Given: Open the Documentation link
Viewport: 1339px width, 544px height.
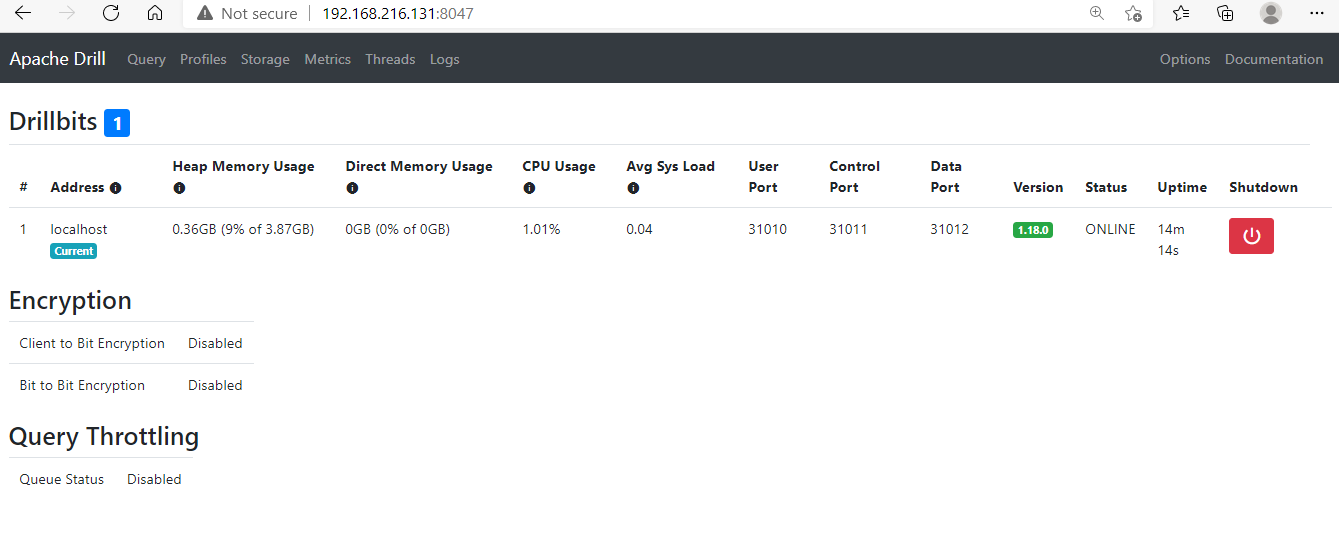Looking at the screenshot, I should (1274, 59).
